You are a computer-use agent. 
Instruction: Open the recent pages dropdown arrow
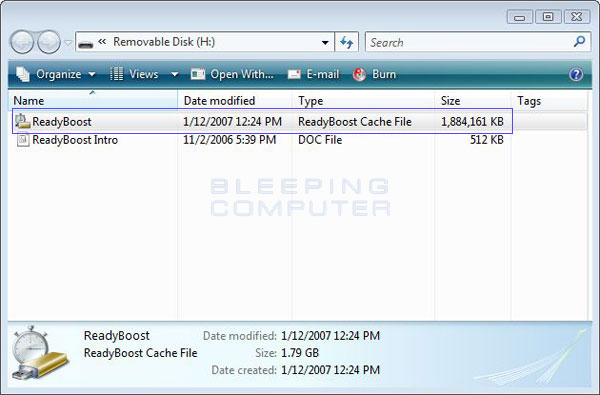click(x=68, y=42)
